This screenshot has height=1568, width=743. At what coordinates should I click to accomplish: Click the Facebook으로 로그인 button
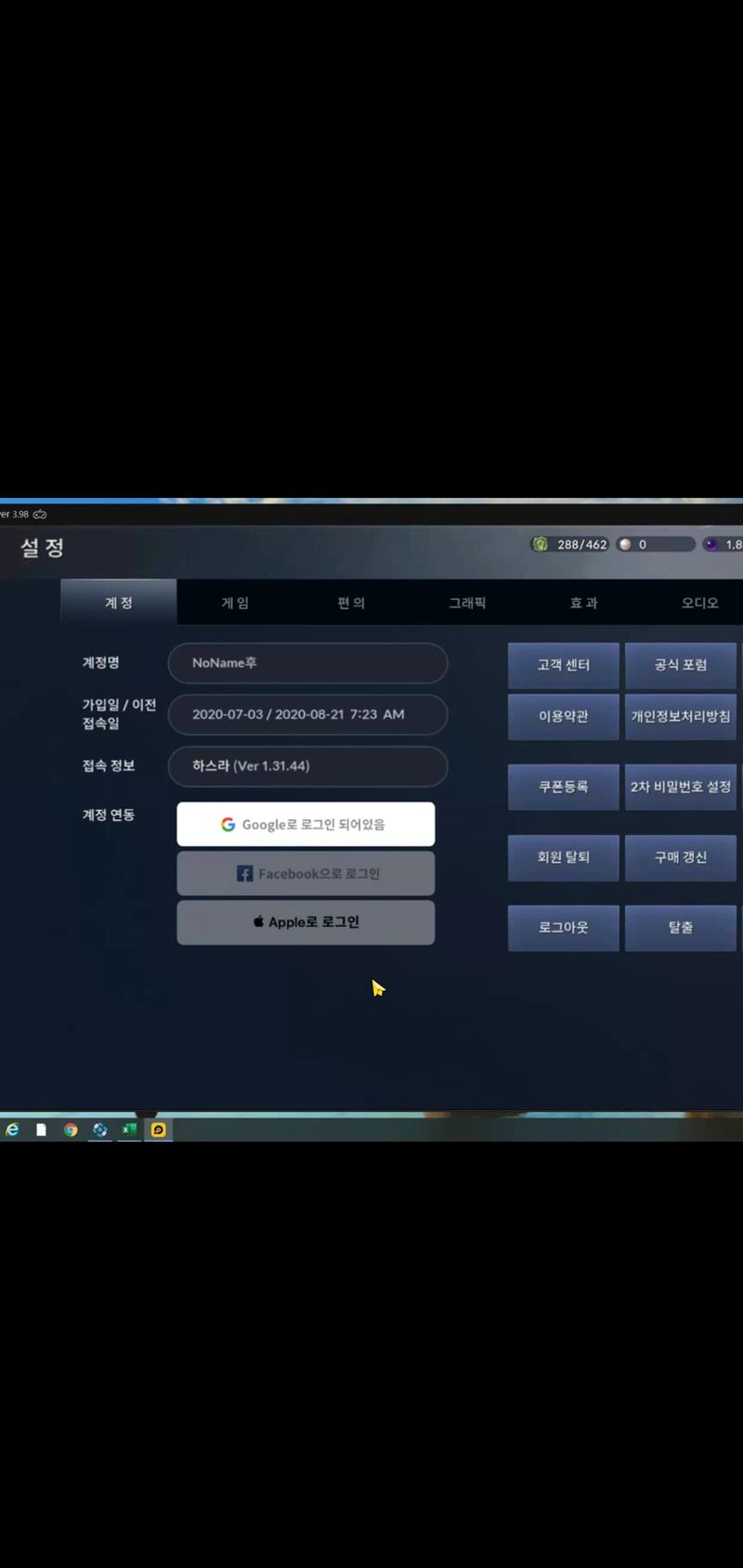pyautogui.click(x=306, y=873)
